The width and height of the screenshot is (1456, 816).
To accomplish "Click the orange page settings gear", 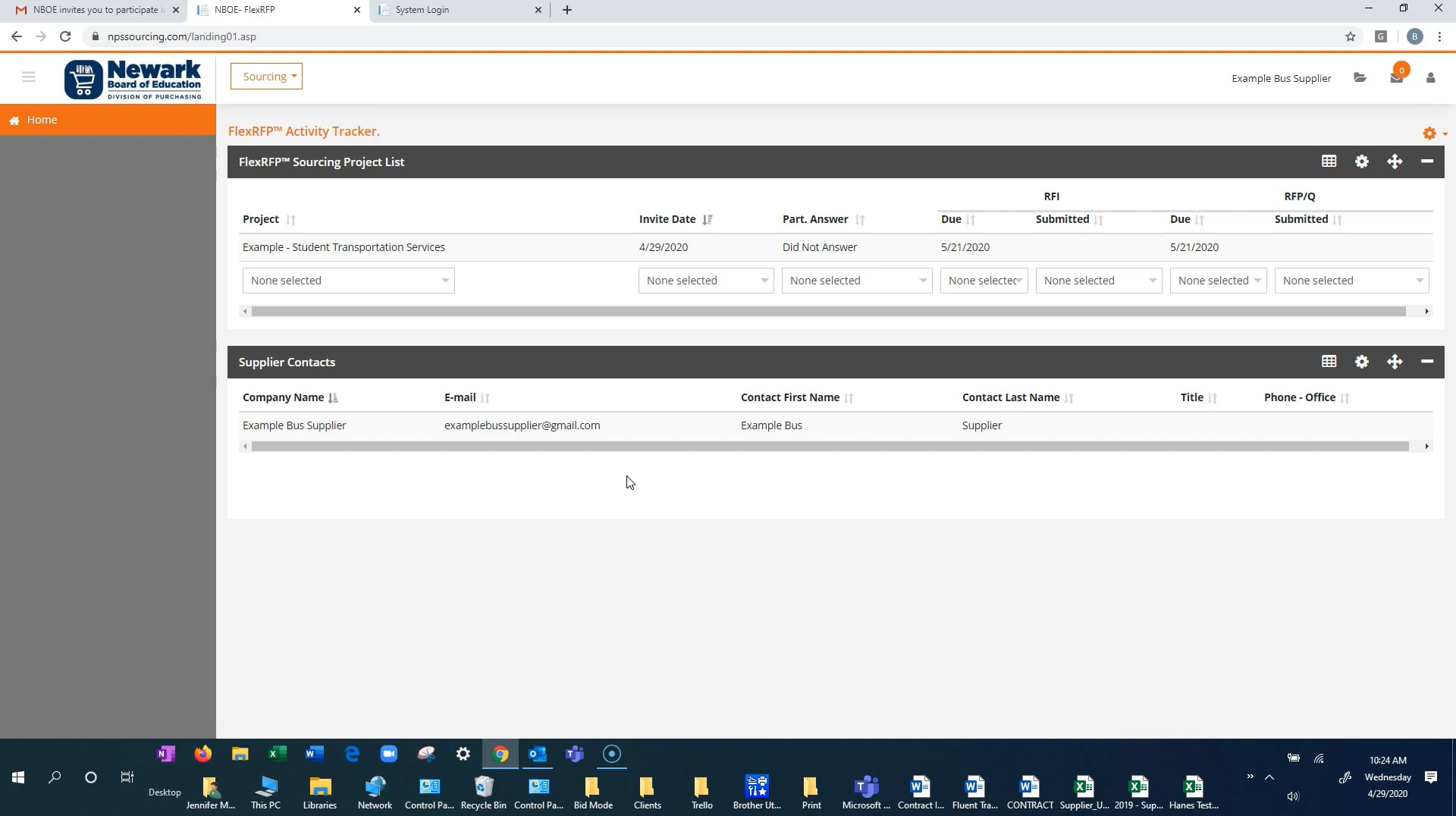I will tap(1429, 133).
